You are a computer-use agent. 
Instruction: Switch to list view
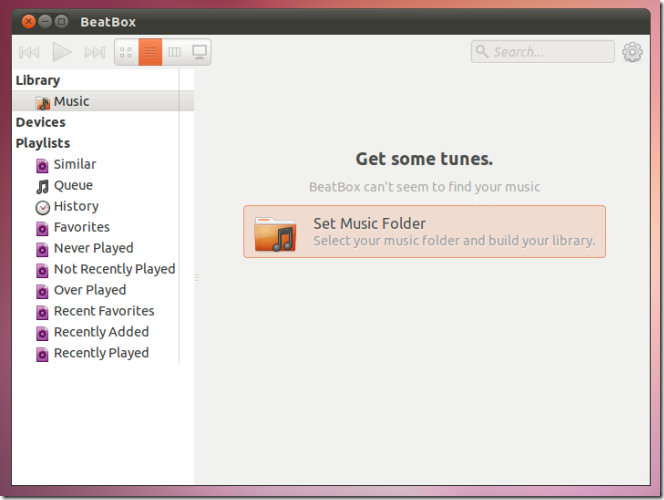click(x=150, y=52)
